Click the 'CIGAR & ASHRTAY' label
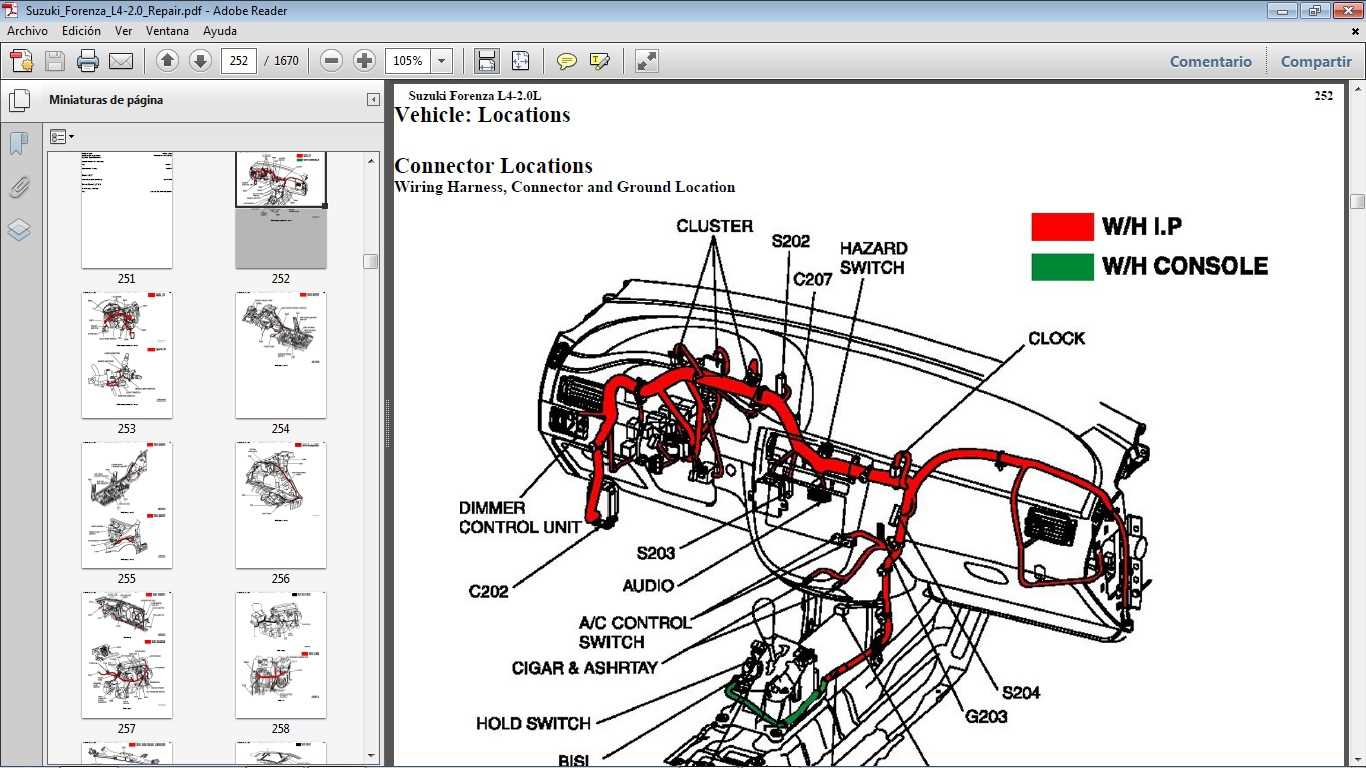The width and height of the screenshot is (1366, 768). [585, 668]
